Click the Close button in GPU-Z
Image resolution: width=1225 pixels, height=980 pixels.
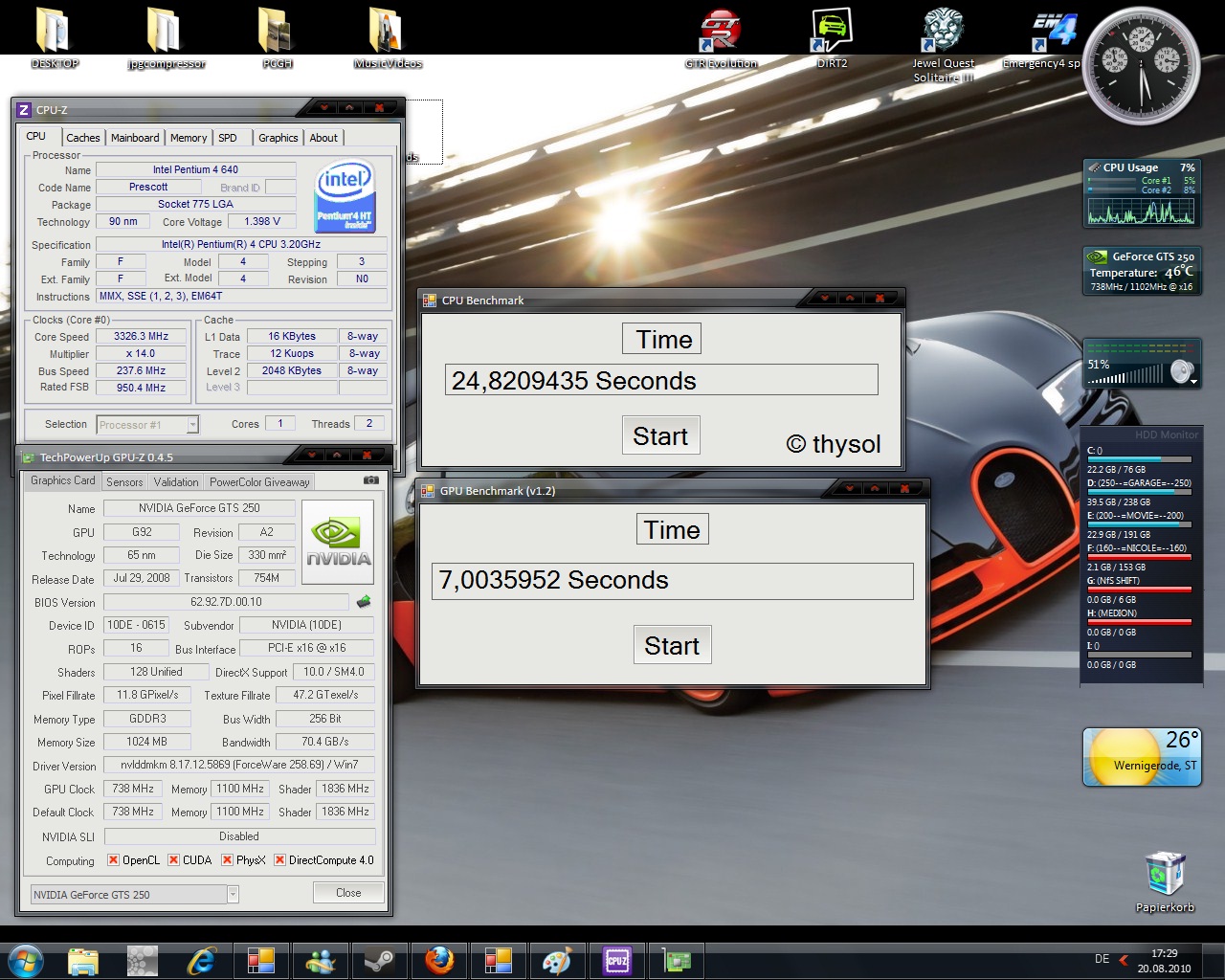348,893
